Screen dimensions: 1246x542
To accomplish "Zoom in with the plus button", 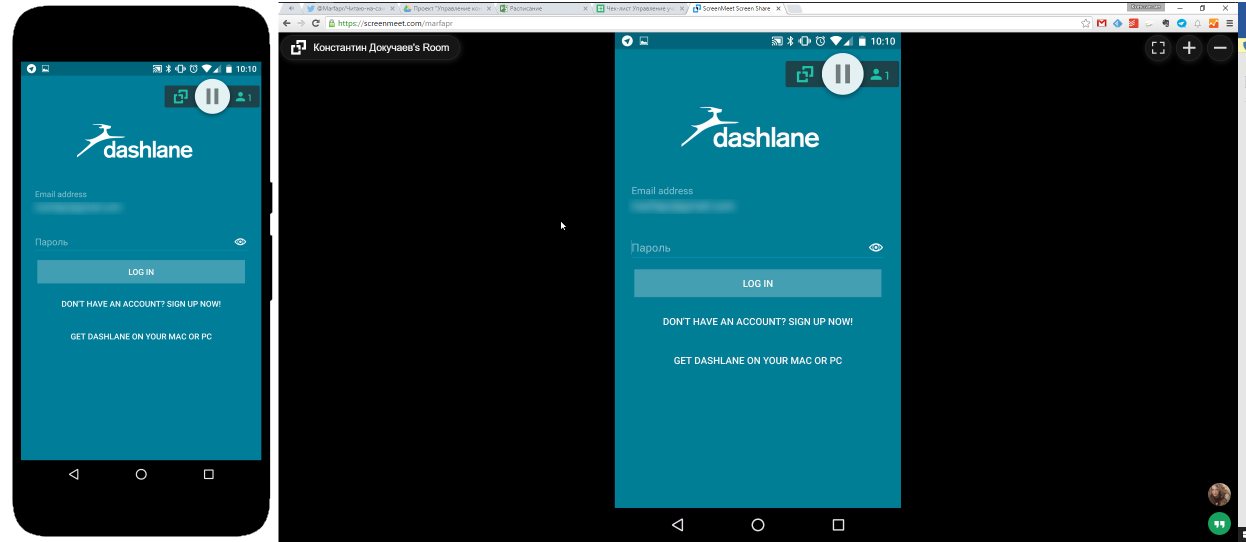I will click(1188, 48).
